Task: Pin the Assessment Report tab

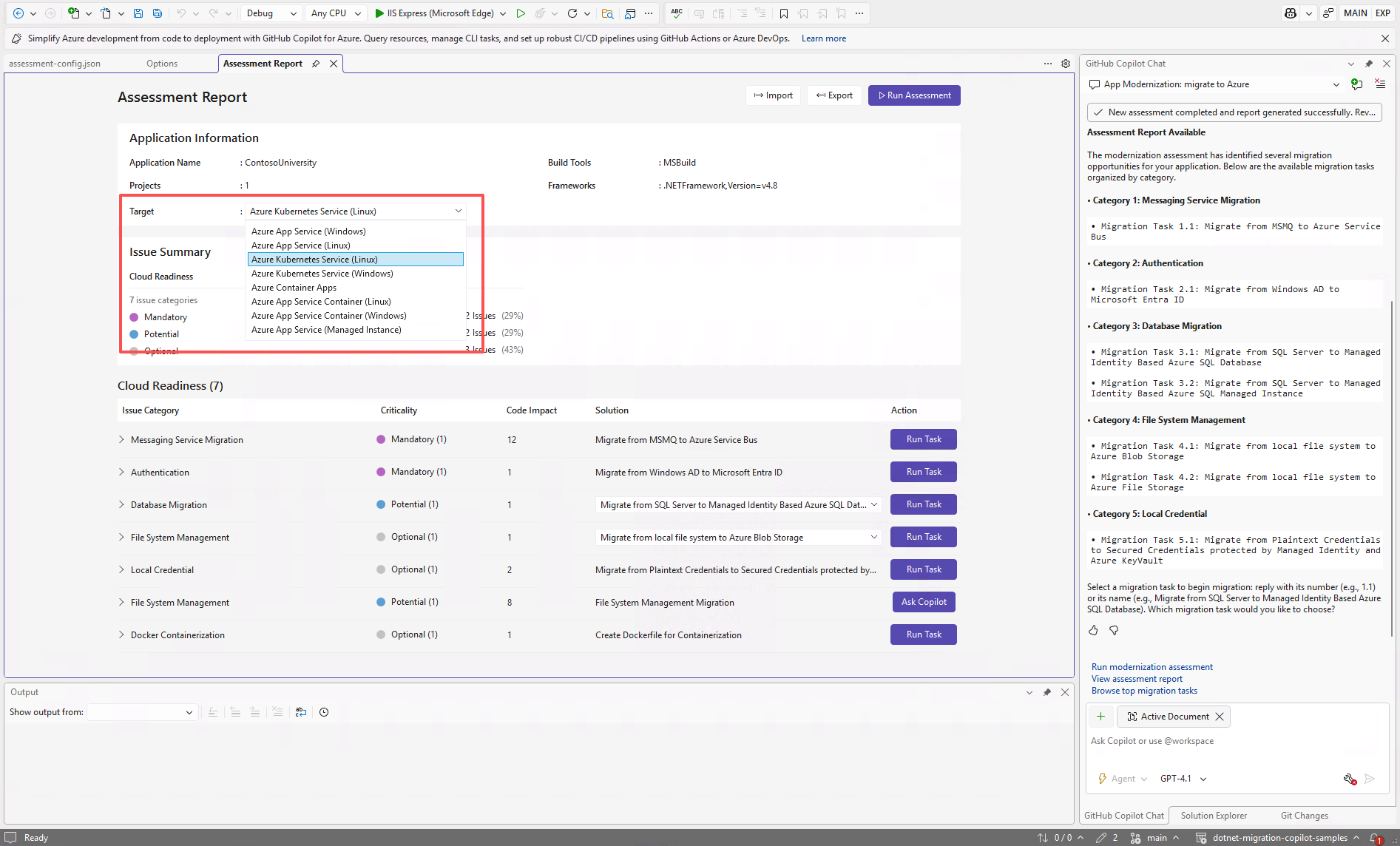Action: tap(316, 64)
